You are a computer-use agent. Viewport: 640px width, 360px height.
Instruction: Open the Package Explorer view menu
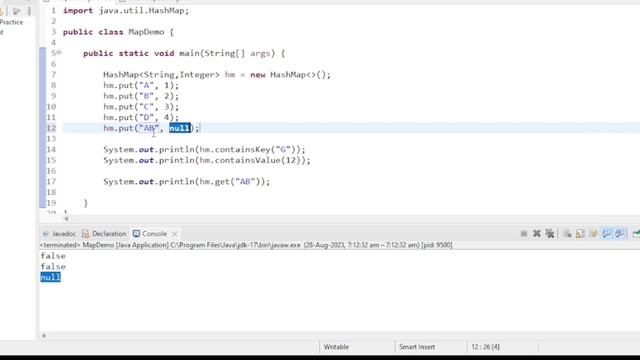[29, 11]
